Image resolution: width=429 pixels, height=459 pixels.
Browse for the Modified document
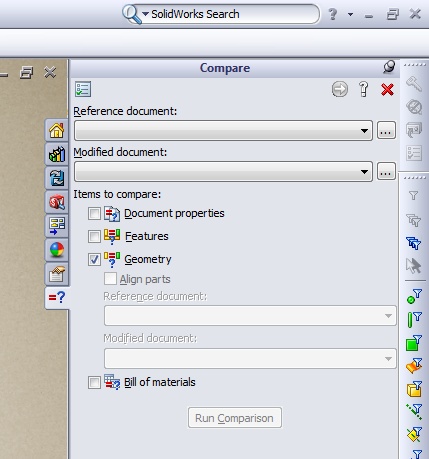pos(386,172)
